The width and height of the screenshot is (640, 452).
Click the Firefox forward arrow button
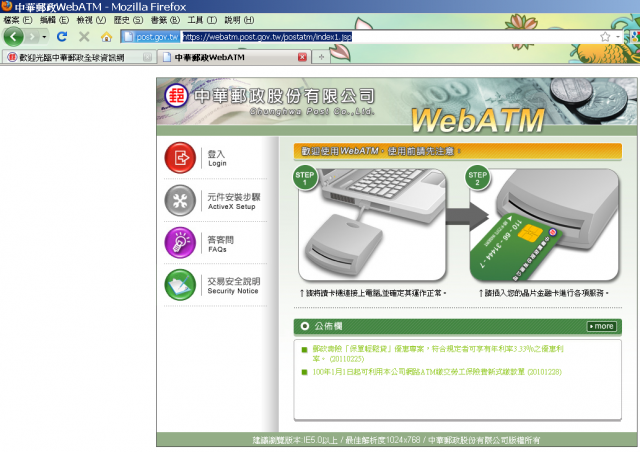click(32, 37)
